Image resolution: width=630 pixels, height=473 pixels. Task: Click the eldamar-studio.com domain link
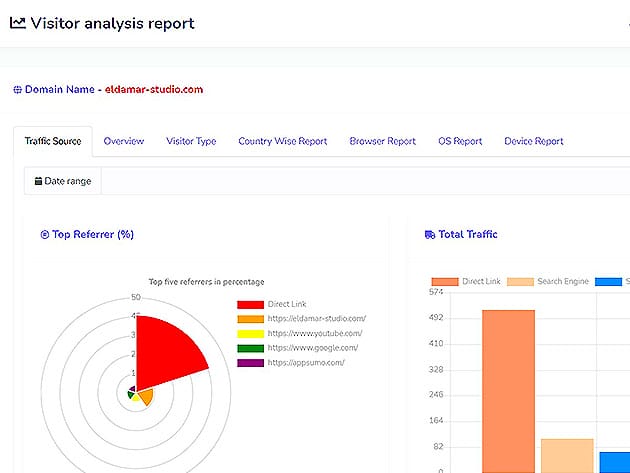click(154, 90)
